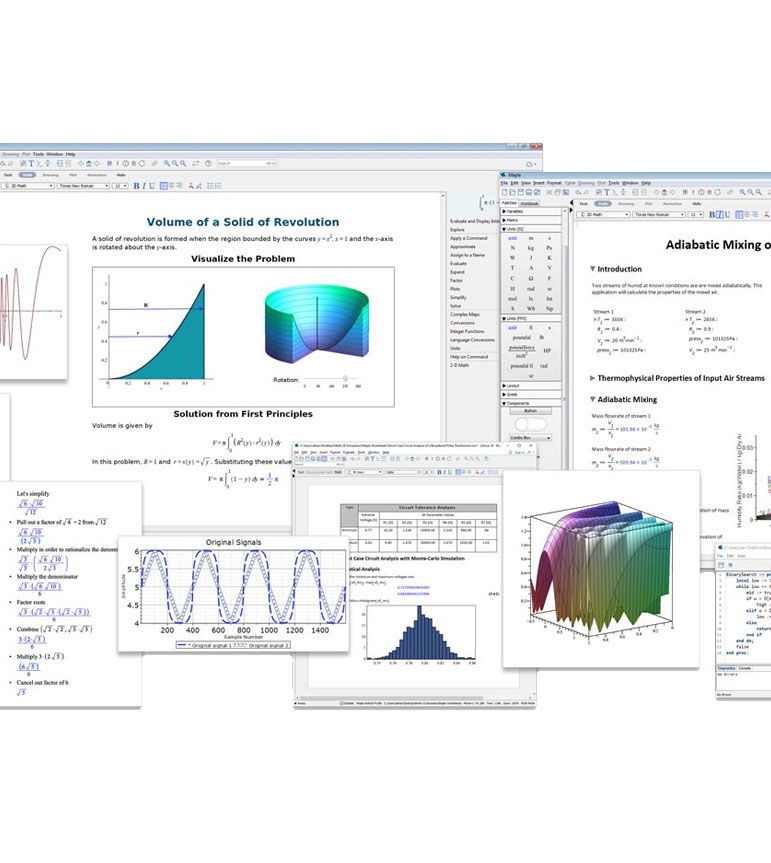Click the Button component in the Components palette
771x863 pixels.
530,411
